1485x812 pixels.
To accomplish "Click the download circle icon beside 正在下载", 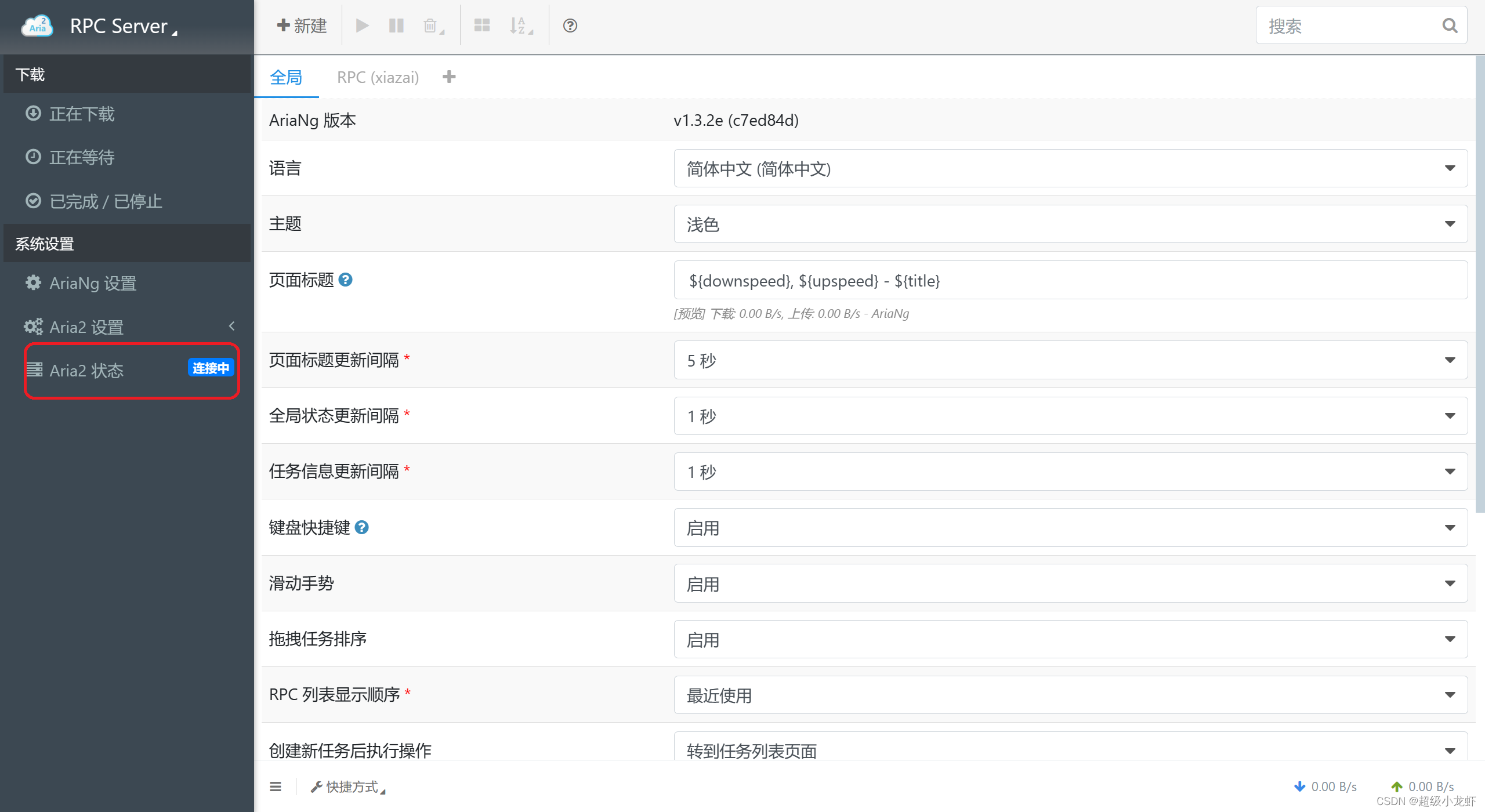I will (33, 113).
